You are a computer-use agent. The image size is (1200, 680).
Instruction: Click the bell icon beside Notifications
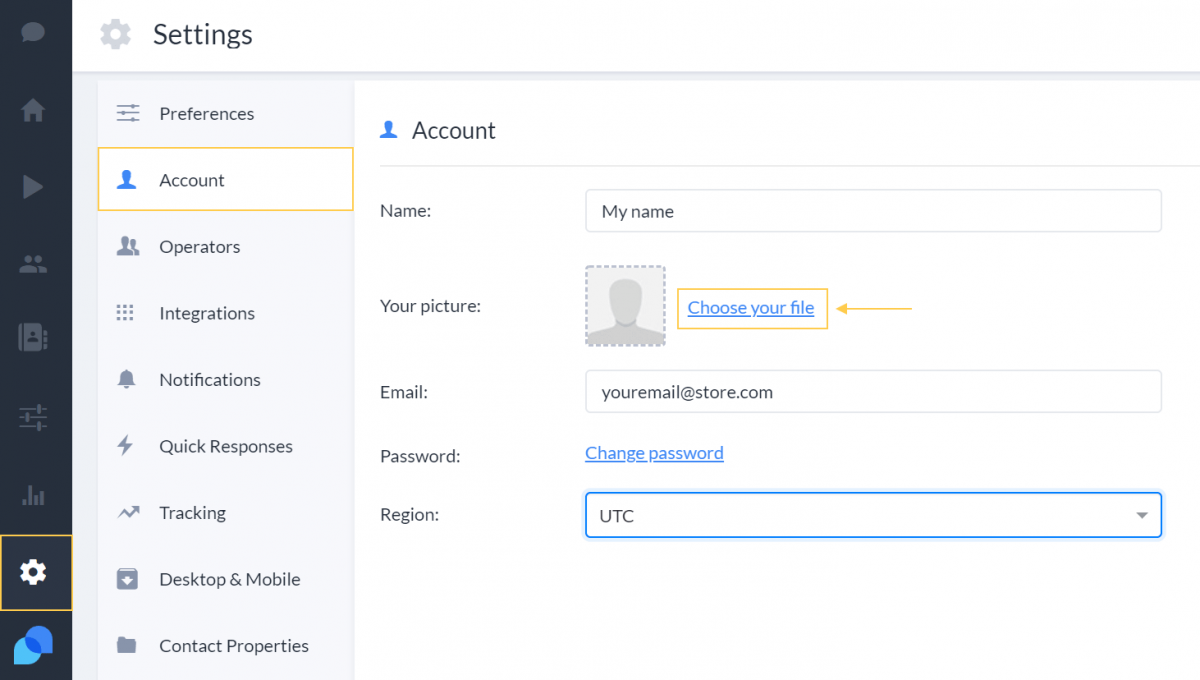[126, 379]
